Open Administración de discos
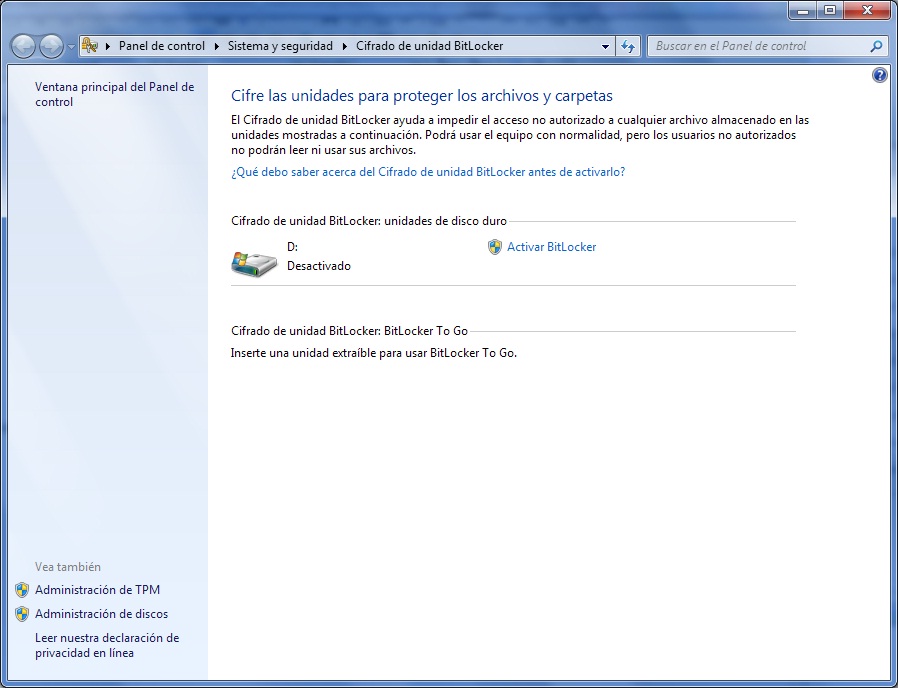Image resolution: width=898 pixels, height=688 pixels. tap(101, 614)
